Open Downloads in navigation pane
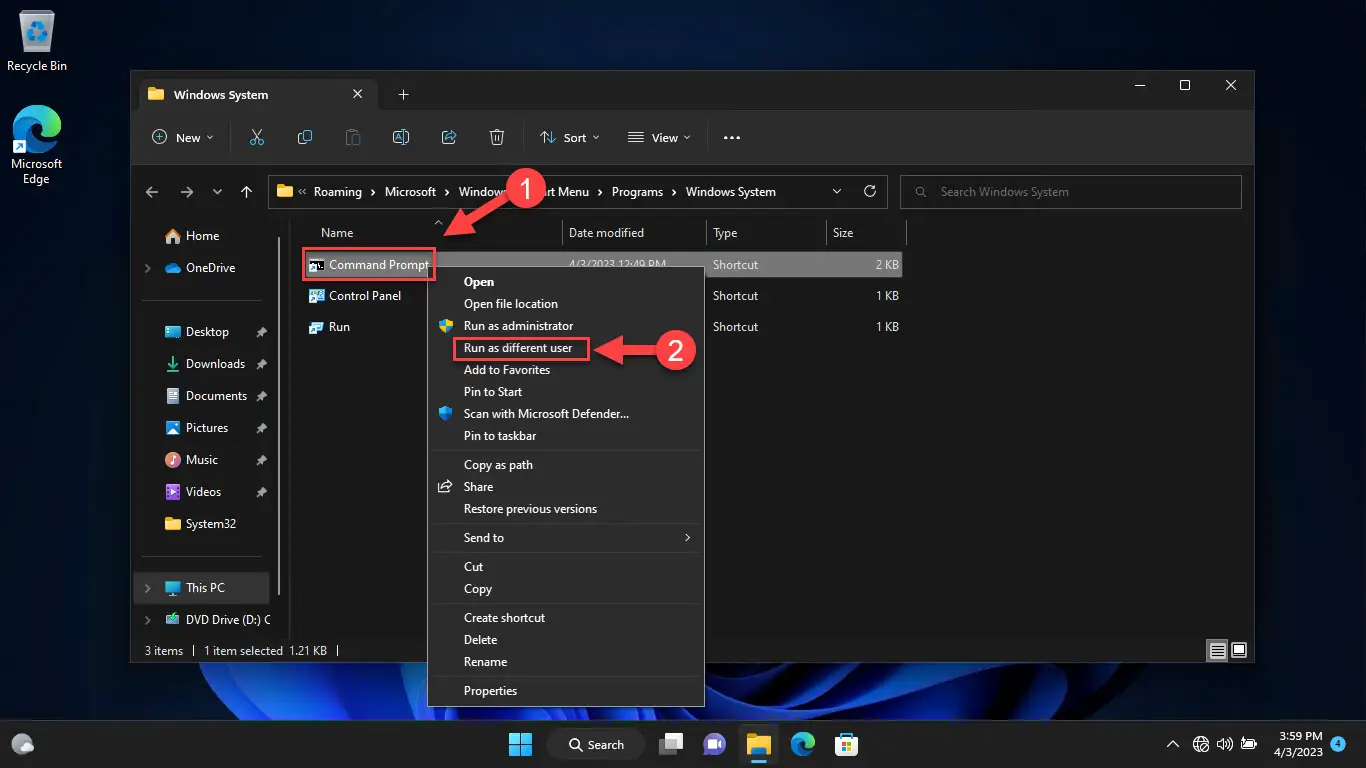This screenshot has width=1366, height=768. pyautogui.click(x=215, y=364)
